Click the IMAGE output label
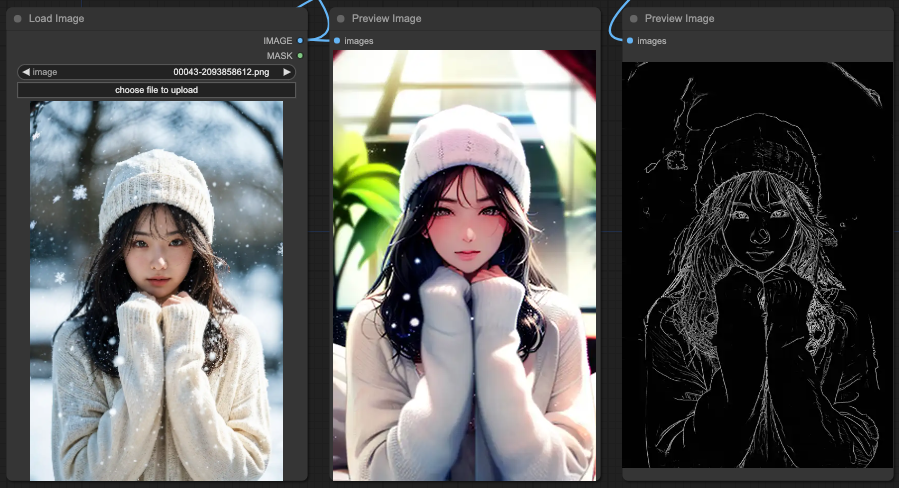The width and height of the screenshot is (899, 488). [277, 41]
